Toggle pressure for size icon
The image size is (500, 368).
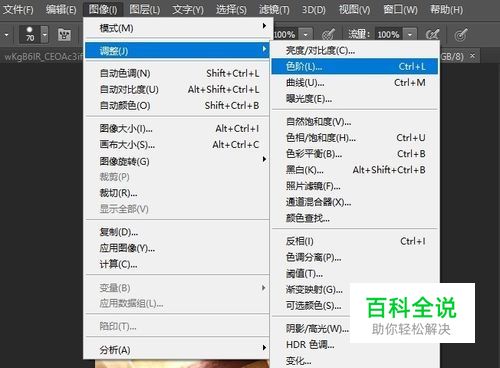(461, 34)
